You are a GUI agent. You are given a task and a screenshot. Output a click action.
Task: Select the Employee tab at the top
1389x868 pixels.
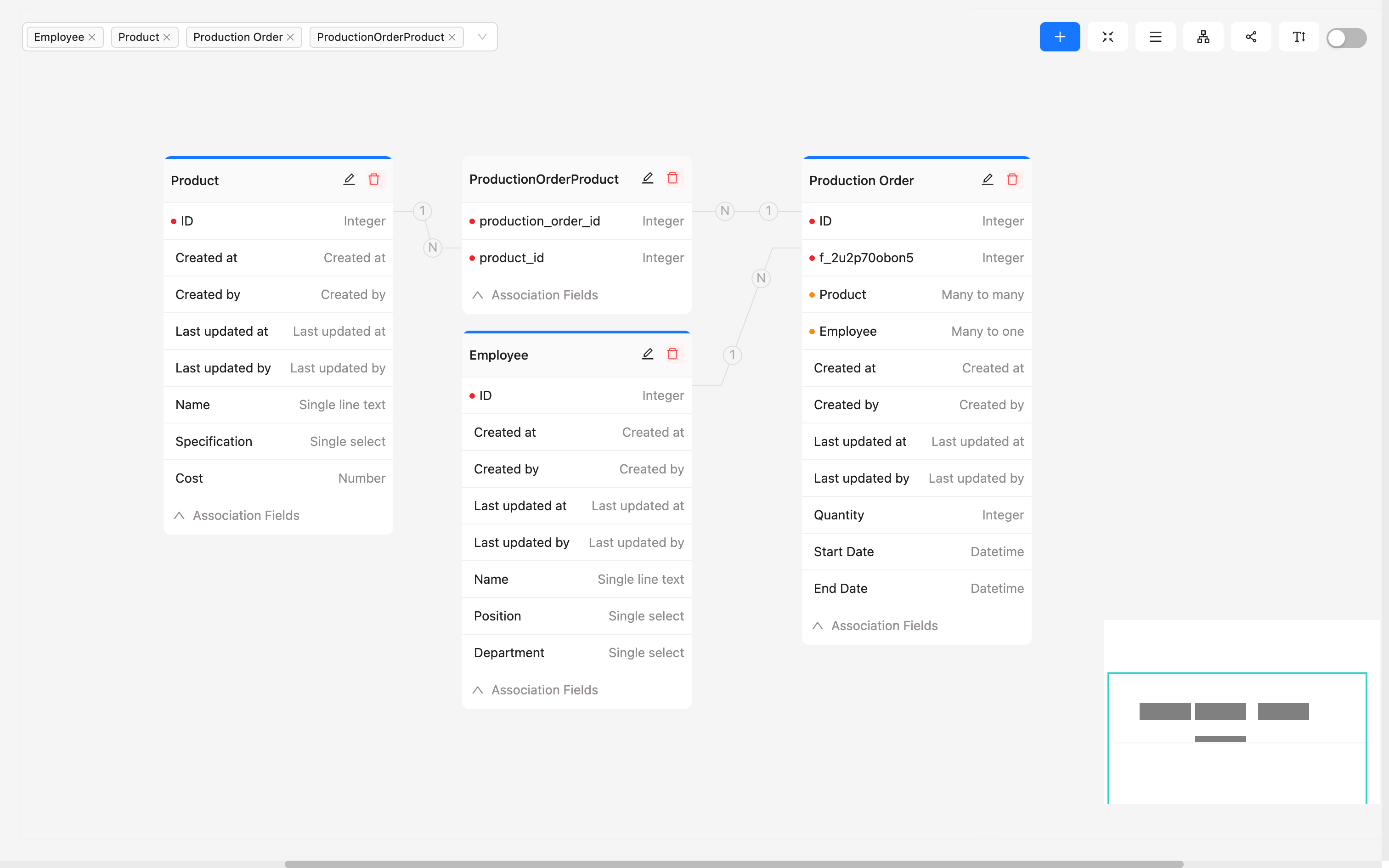pyautogui.click(x=58, y=37)
